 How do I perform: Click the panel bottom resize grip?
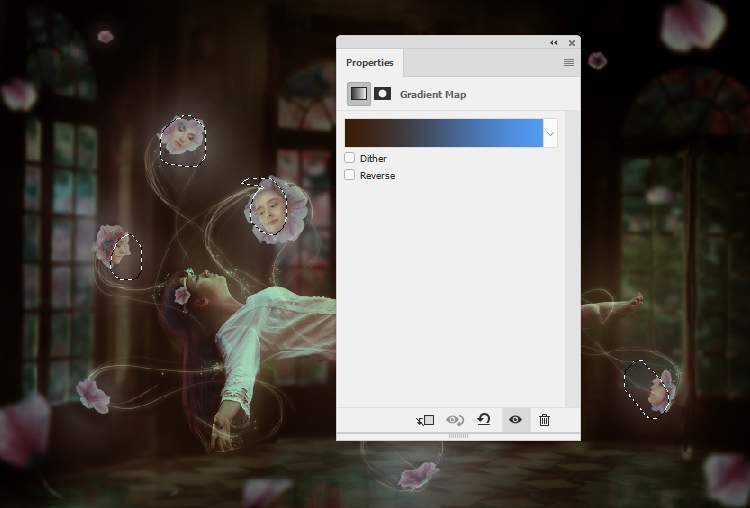coord(458,436)
